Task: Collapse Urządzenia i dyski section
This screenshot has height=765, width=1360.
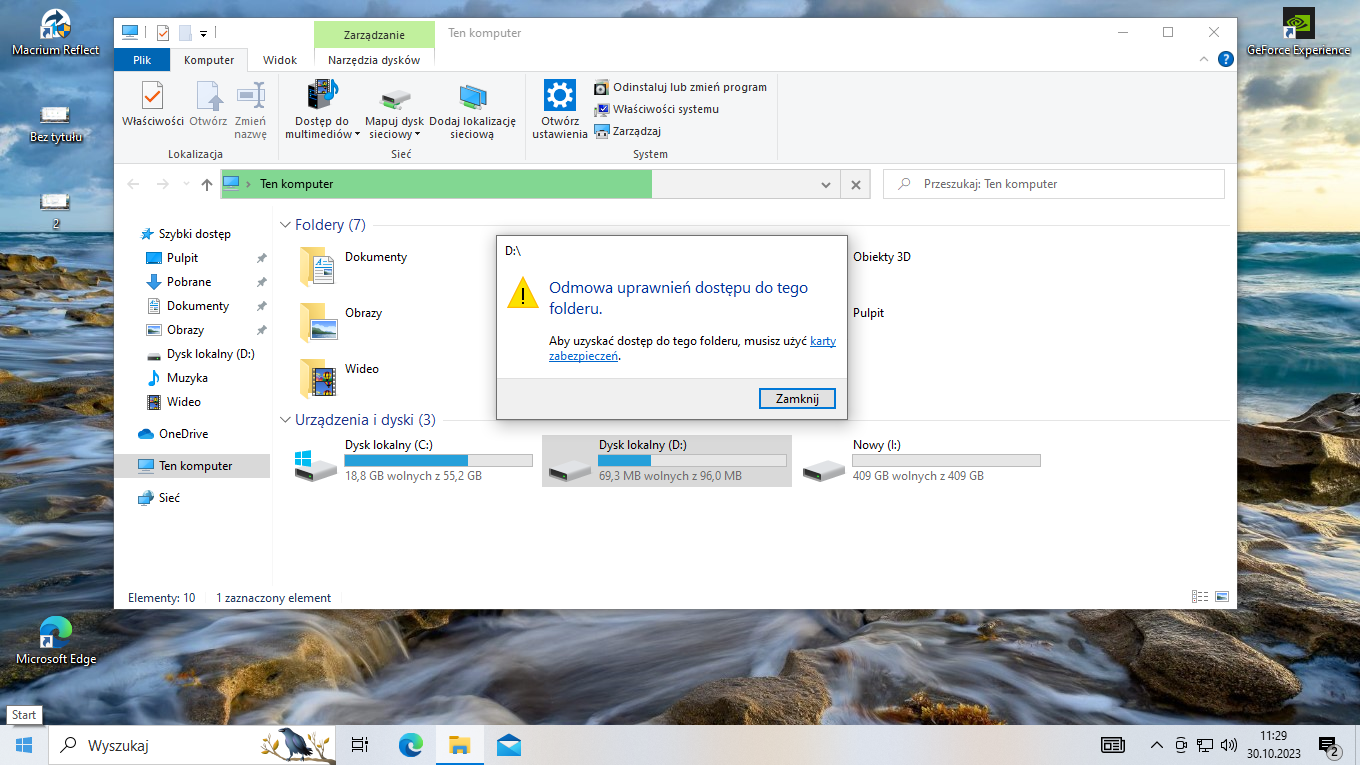Action: coord(285,420)
